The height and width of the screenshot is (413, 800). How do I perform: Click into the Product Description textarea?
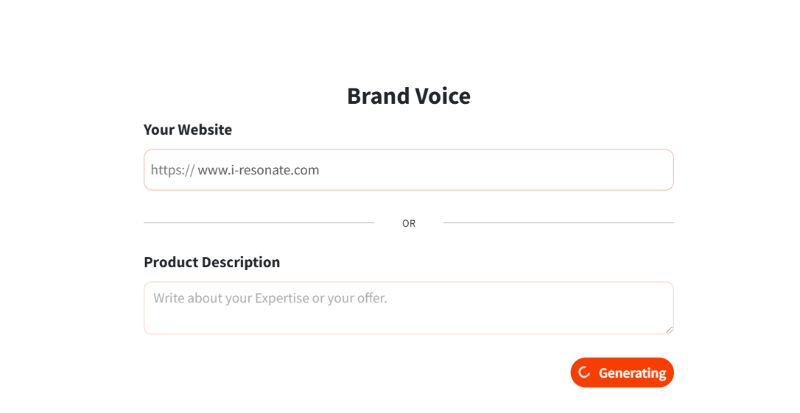click(x=408, y=314)
